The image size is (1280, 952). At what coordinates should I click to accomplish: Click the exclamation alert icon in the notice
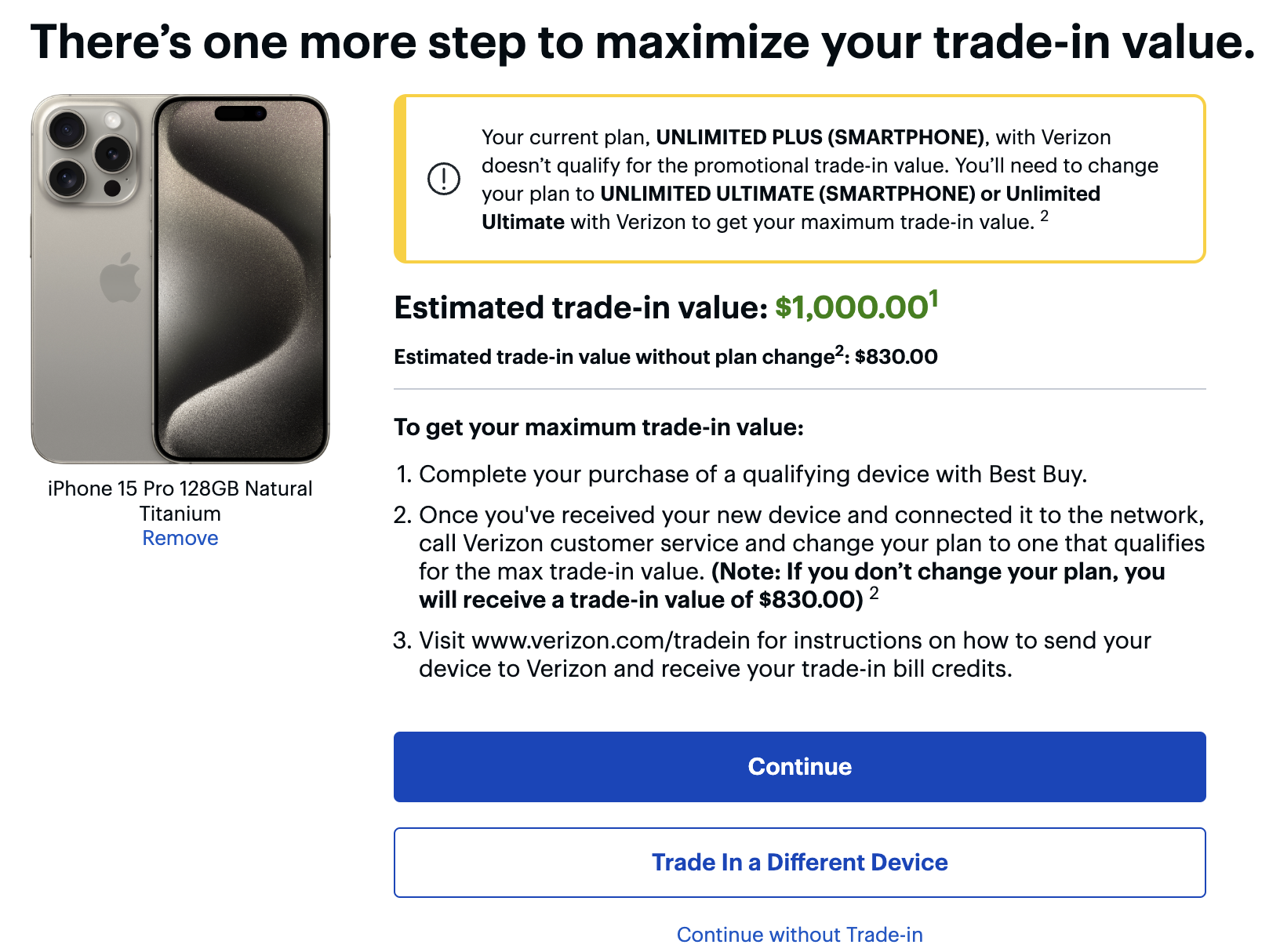coord(443,179)
